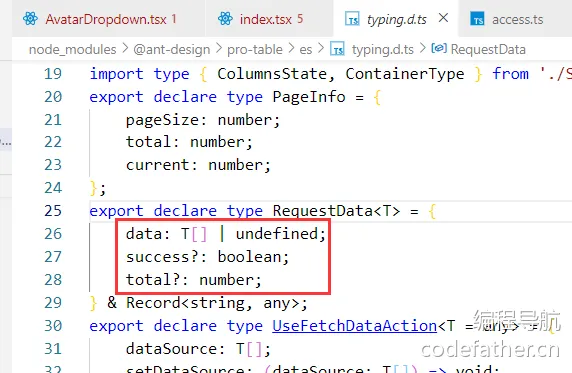
Task: Click 'boolean' type on line 27
Action: point(250,257)
